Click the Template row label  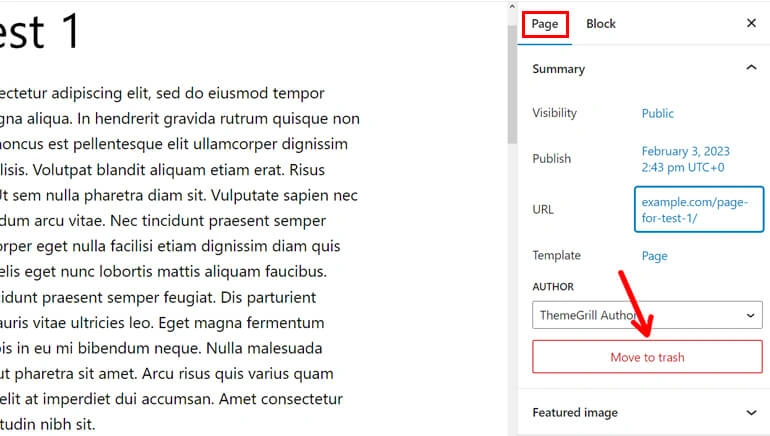click(x=556, y=256)
